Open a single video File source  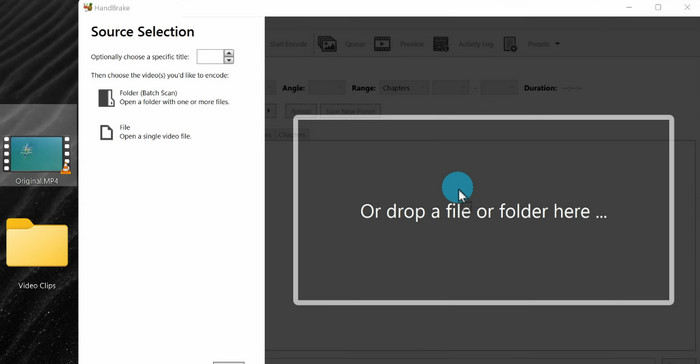point(145,132)
